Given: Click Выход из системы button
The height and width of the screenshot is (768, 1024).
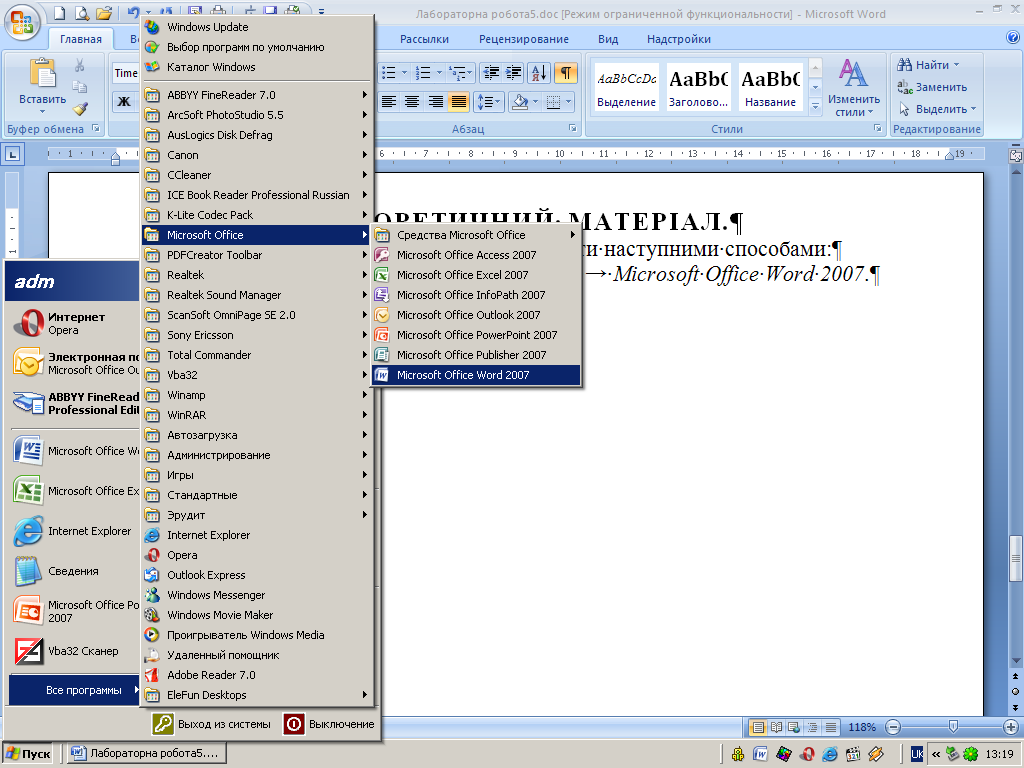Looking at the screenshot, I should [212, 724].
